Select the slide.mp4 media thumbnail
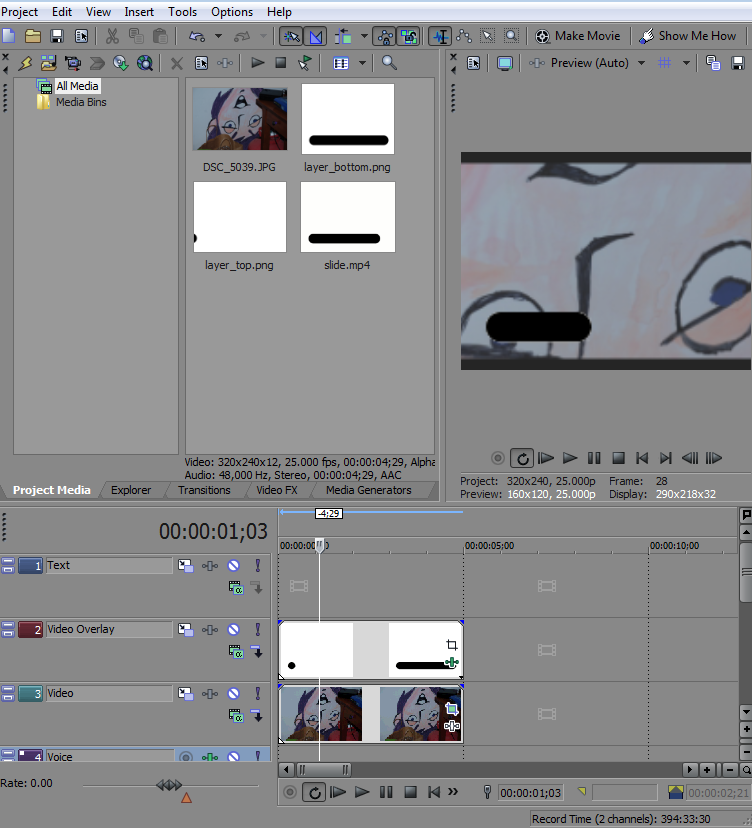 point(347,217)
